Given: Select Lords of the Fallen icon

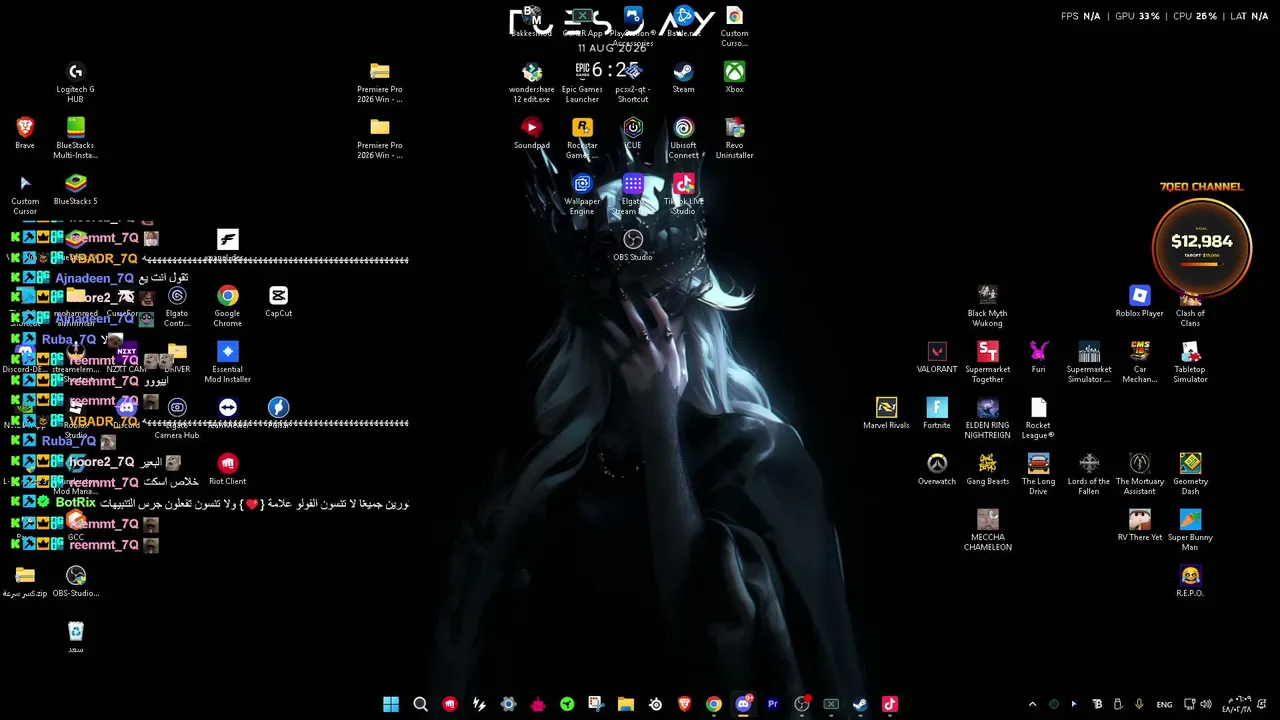Looking at the screenshot, I should 1089,474.
